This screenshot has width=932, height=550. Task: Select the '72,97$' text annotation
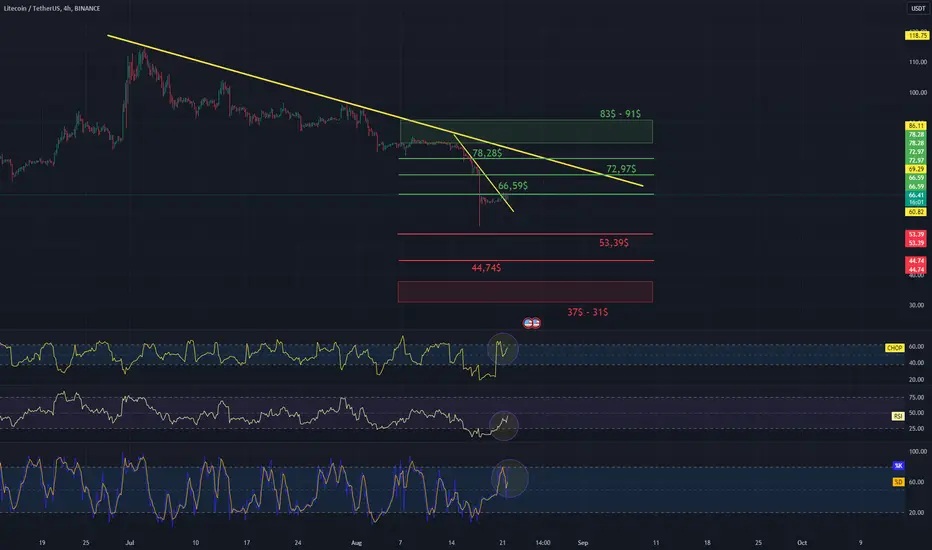[621, 169]
